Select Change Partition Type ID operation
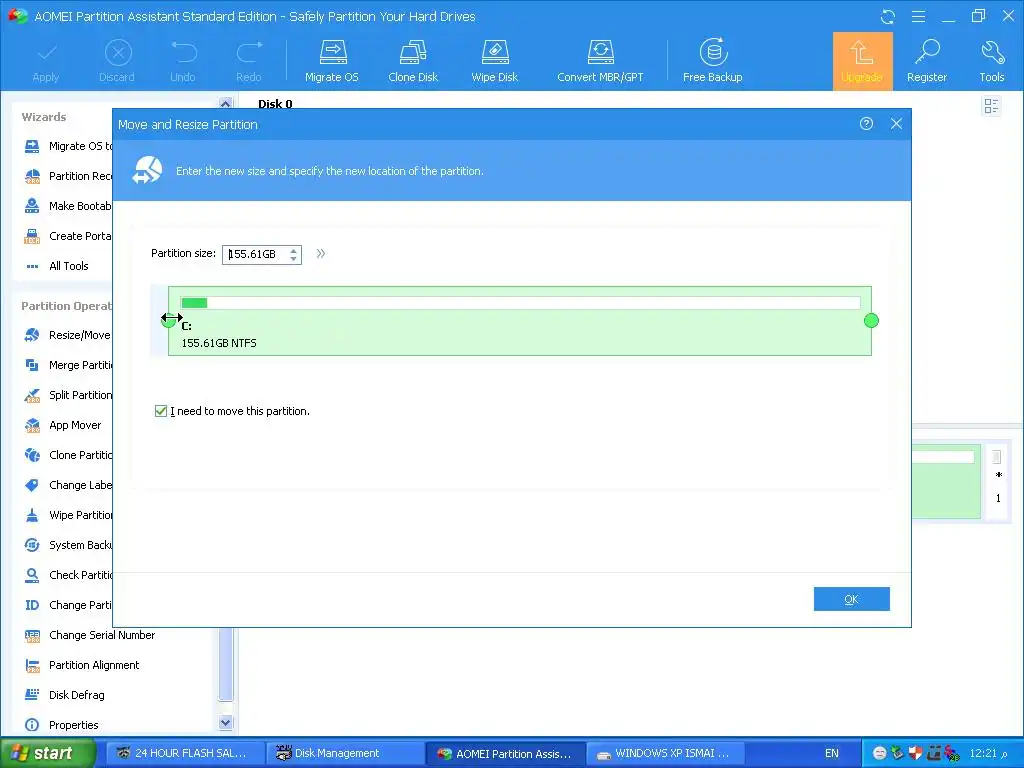 click(68, 606)
